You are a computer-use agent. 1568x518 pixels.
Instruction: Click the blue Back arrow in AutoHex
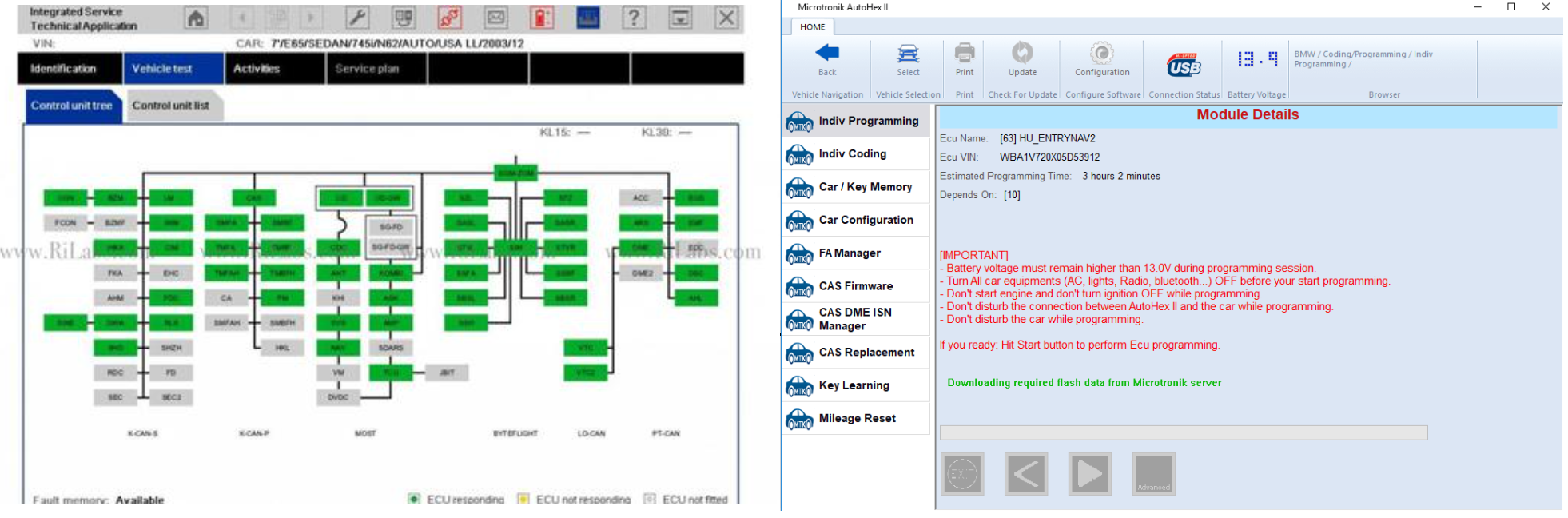(x=826, y=54)
